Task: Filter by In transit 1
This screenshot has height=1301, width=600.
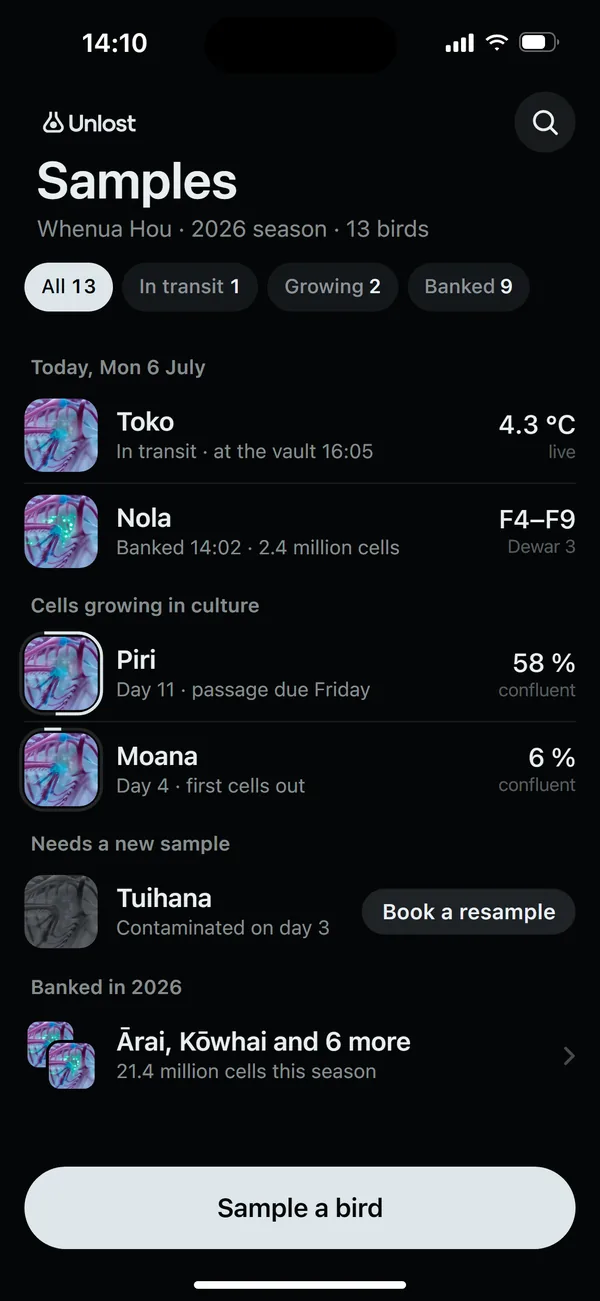Action: pos(190,287)
